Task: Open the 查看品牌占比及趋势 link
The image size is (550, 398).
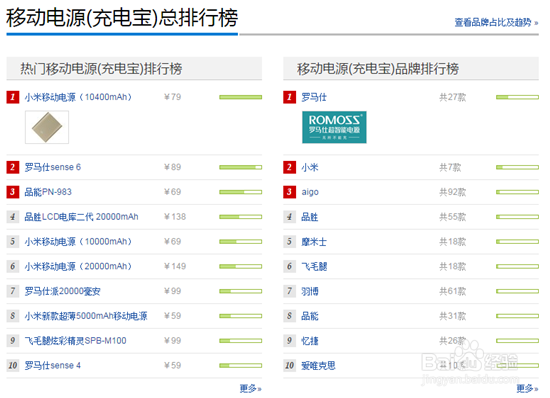Action: [x=496, y=22]
